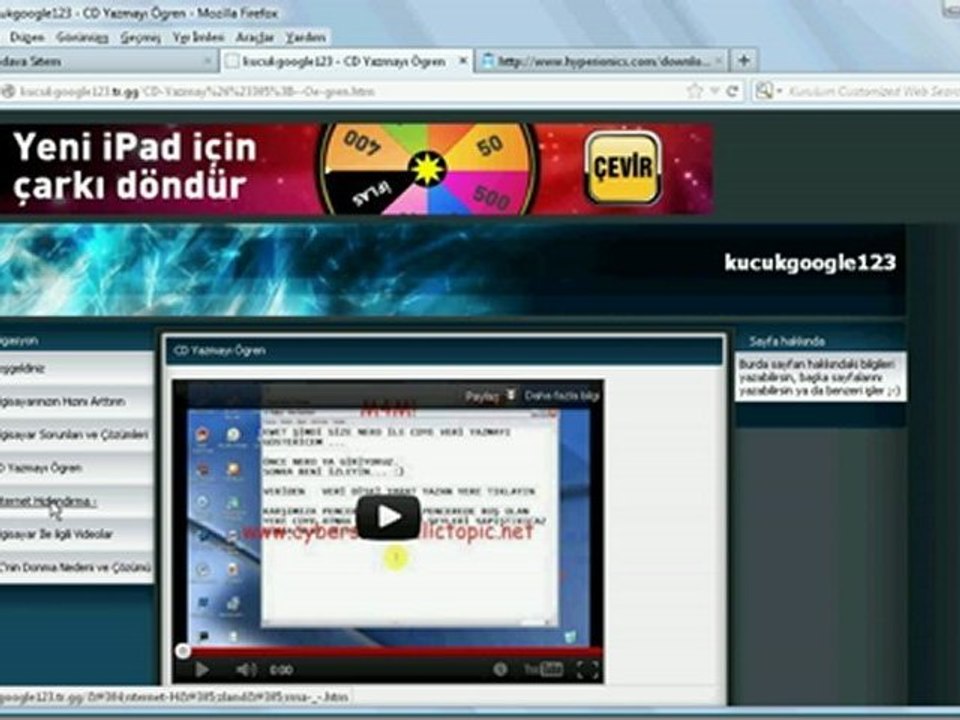Click the Sayfa hakkında description text box
The image size is (960, 720).
[820, 377]
